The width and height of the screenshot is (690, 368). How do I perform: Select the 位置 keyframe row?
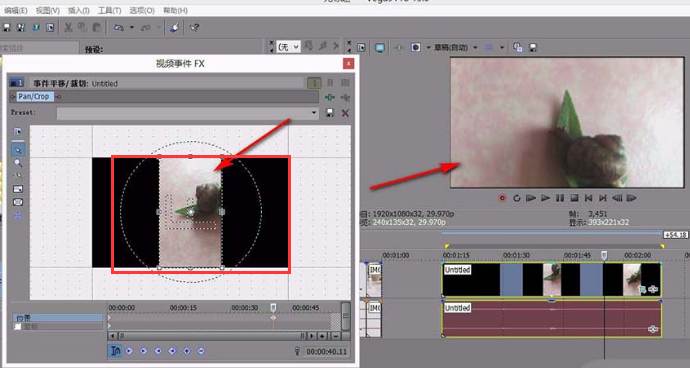coord(58,318)
